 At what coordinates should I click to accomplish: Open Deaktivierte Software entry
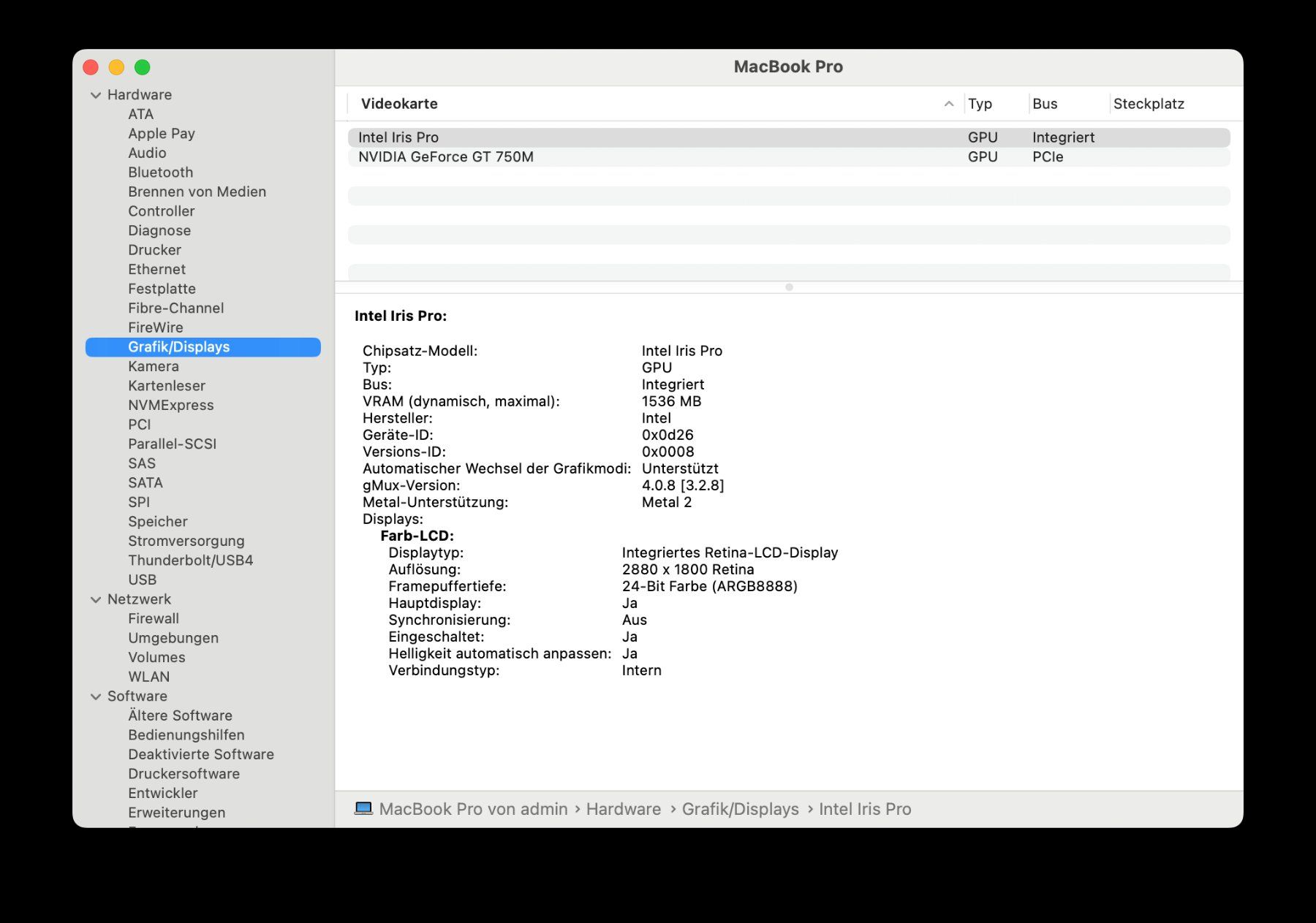tap(201, 754)
